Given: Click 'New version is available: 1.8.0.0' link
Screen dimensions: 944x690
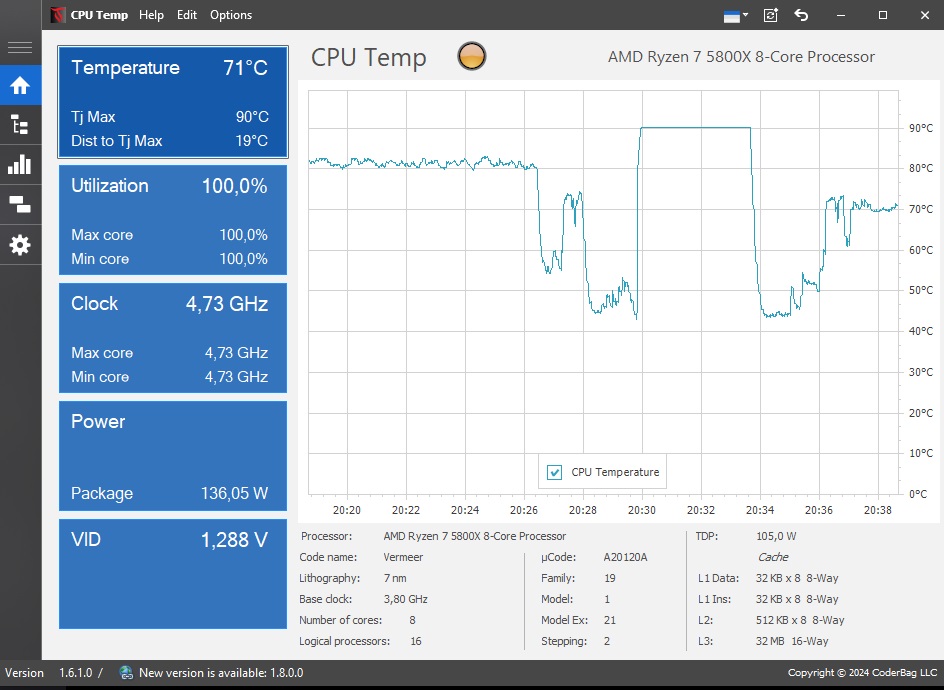Looking at the screenshot, I should (x=221, y=673).
